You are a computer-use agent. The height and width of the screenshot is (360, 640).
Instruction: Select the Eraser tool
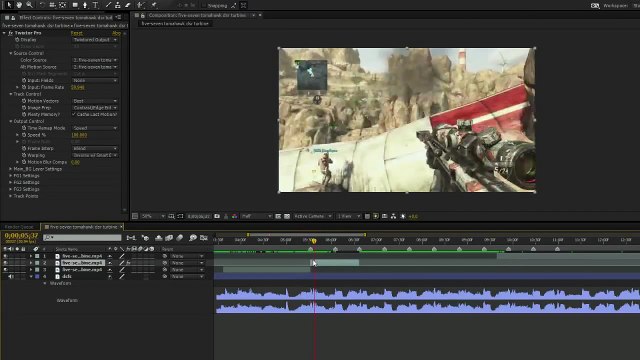[x=127, y=5]
